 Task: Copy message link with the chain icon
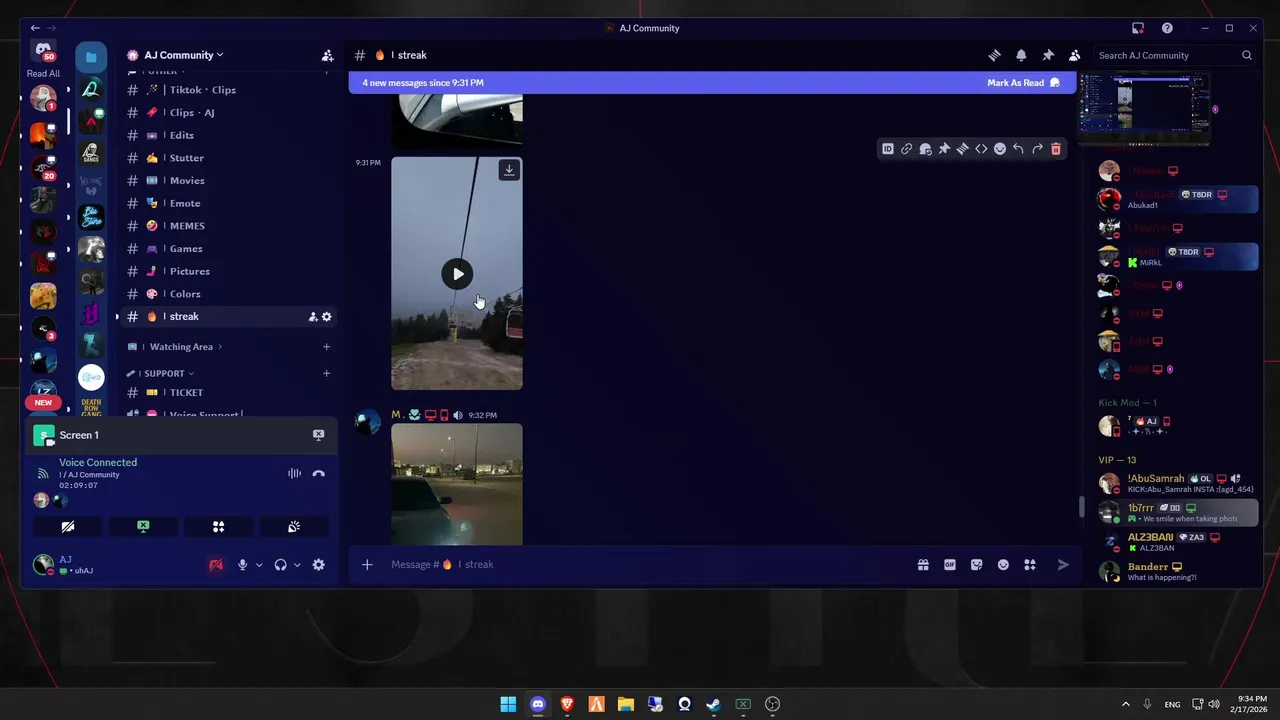click(906, 149)
